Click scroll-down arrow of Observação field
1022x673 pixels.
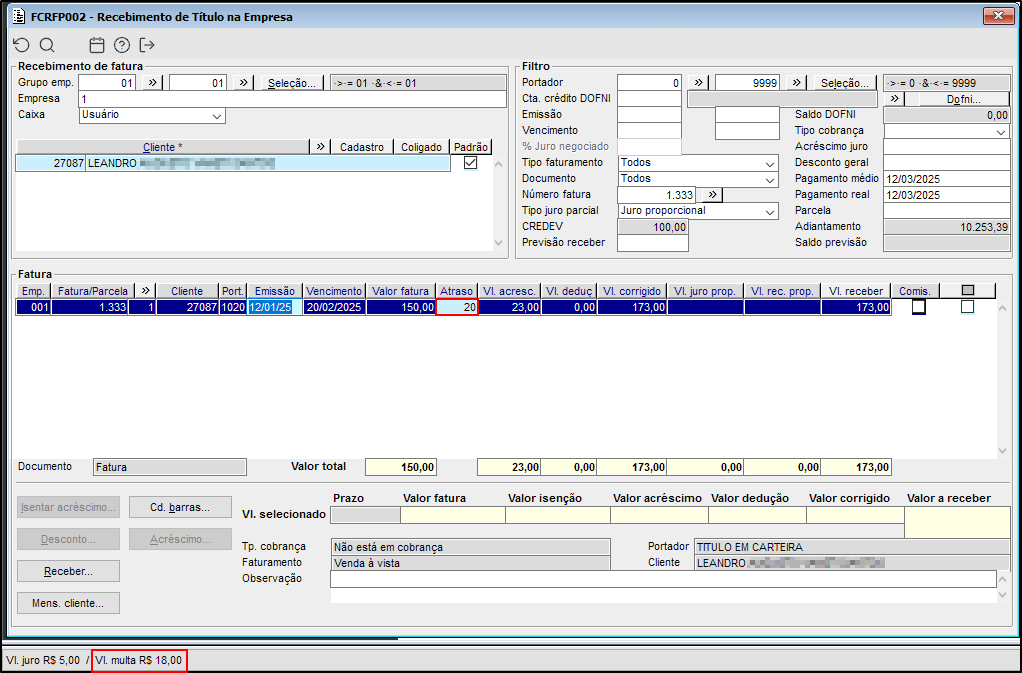pos(1002,595)
